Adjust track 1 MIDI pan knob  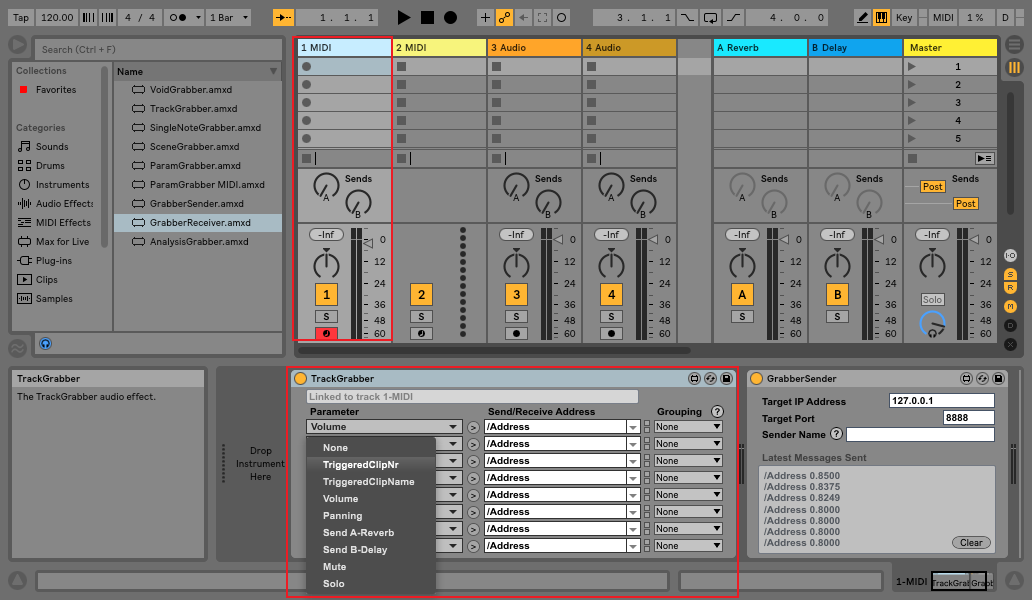[x=326, y=264]
